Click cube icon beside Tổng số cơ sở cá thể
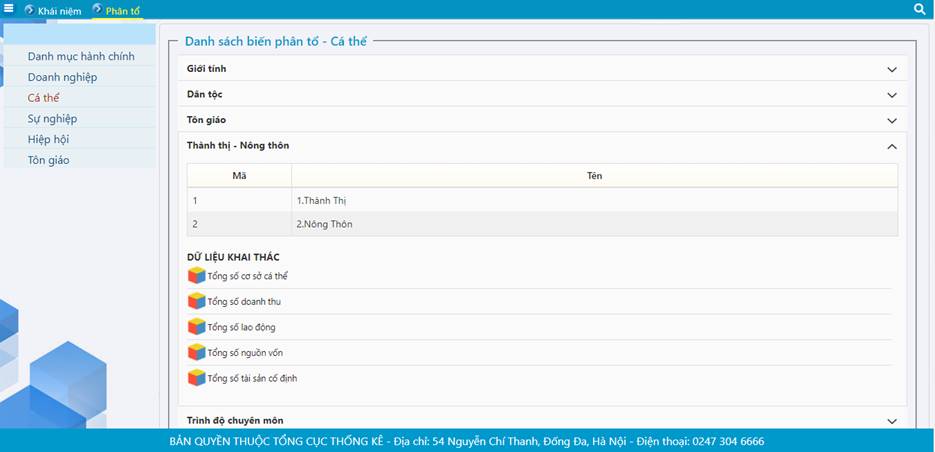Viewport: 935px width, 452px height. (196, 276)
